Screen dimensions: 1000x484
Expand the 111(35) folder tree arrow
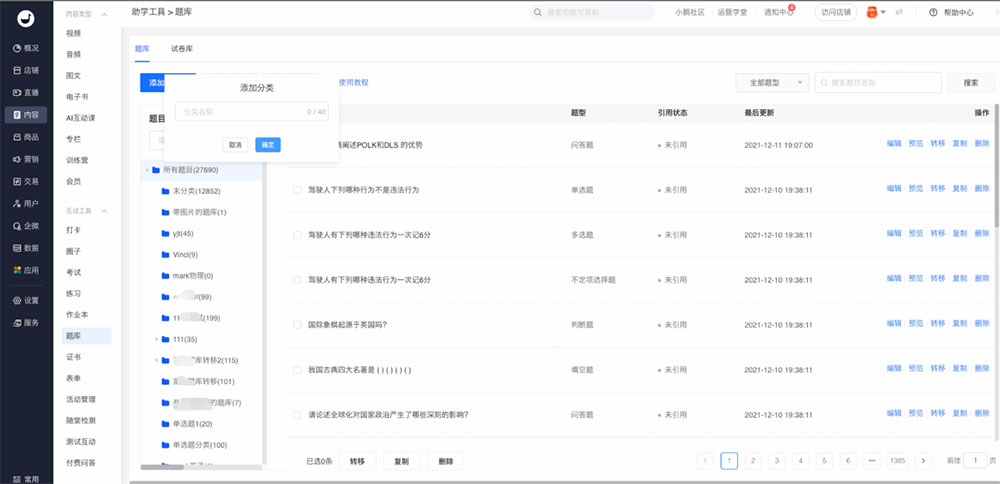(x=157, y=339)
